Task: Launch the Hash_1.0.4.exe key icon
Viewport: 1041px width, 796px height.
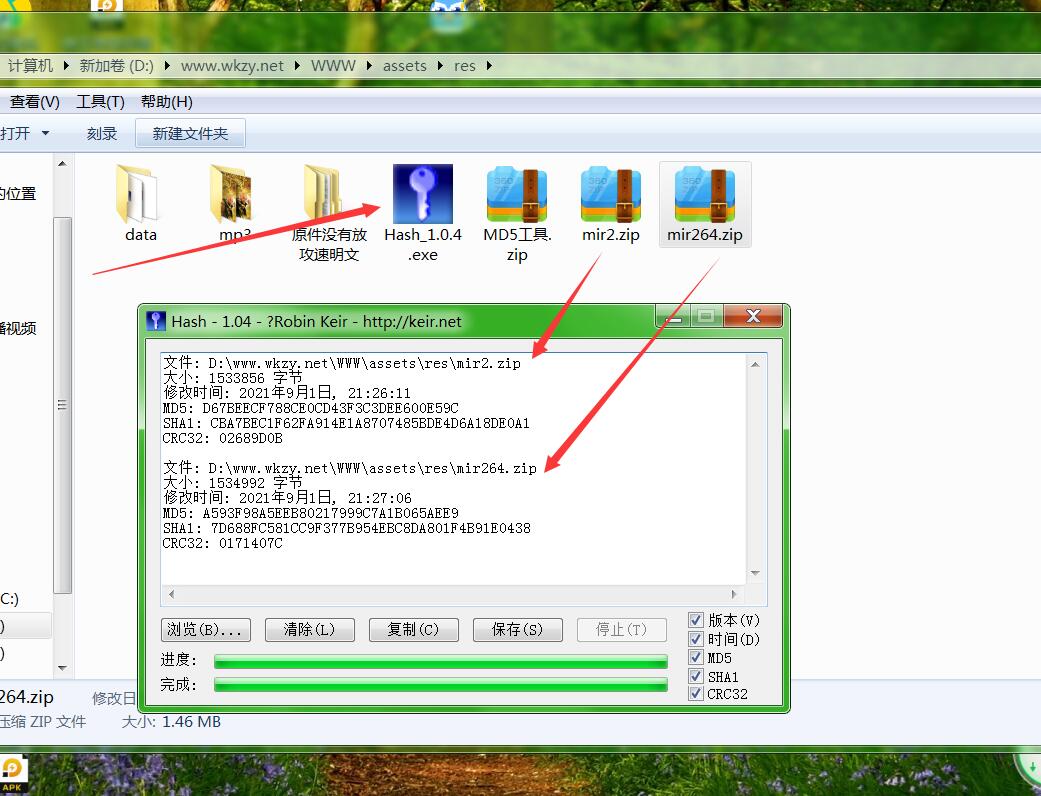Action: [x=423, y=195]
